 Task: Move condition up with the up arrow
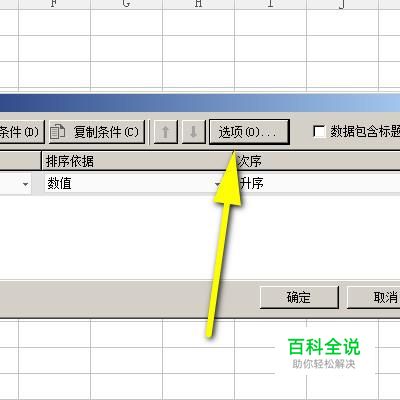click(165, 132)
